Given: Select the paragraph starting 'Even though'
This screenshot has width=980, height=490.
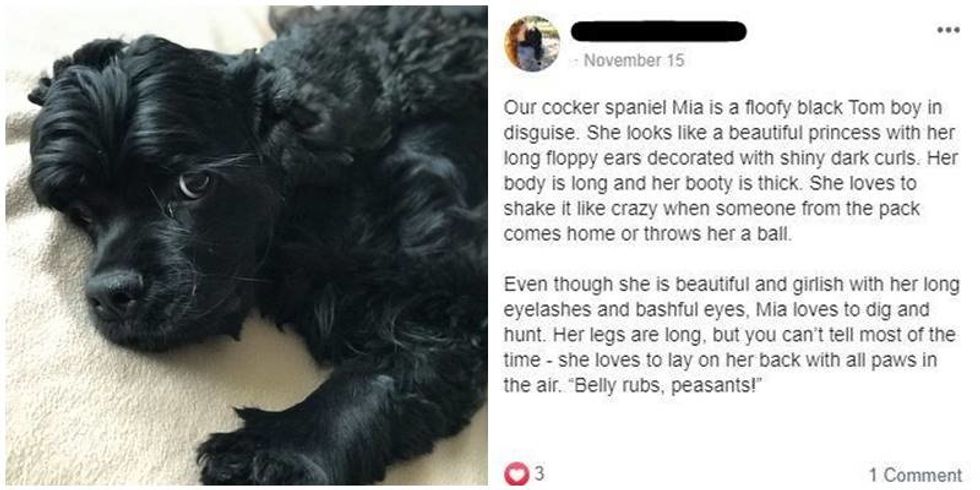Looking at the screenshot, I should click(x=731, y=336).
